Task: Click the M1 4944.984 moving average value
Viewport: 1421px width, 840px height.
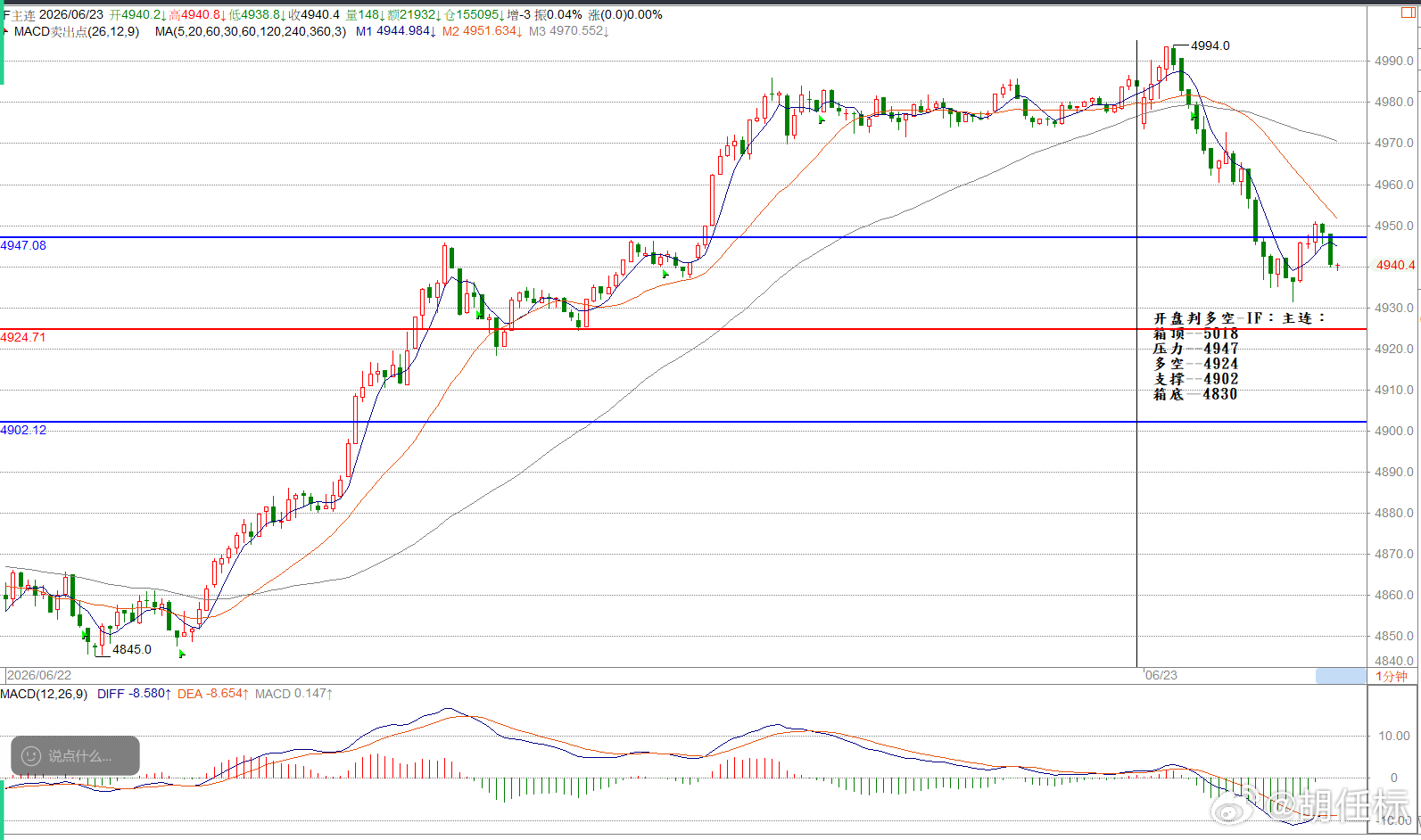Action: [395, 31]
